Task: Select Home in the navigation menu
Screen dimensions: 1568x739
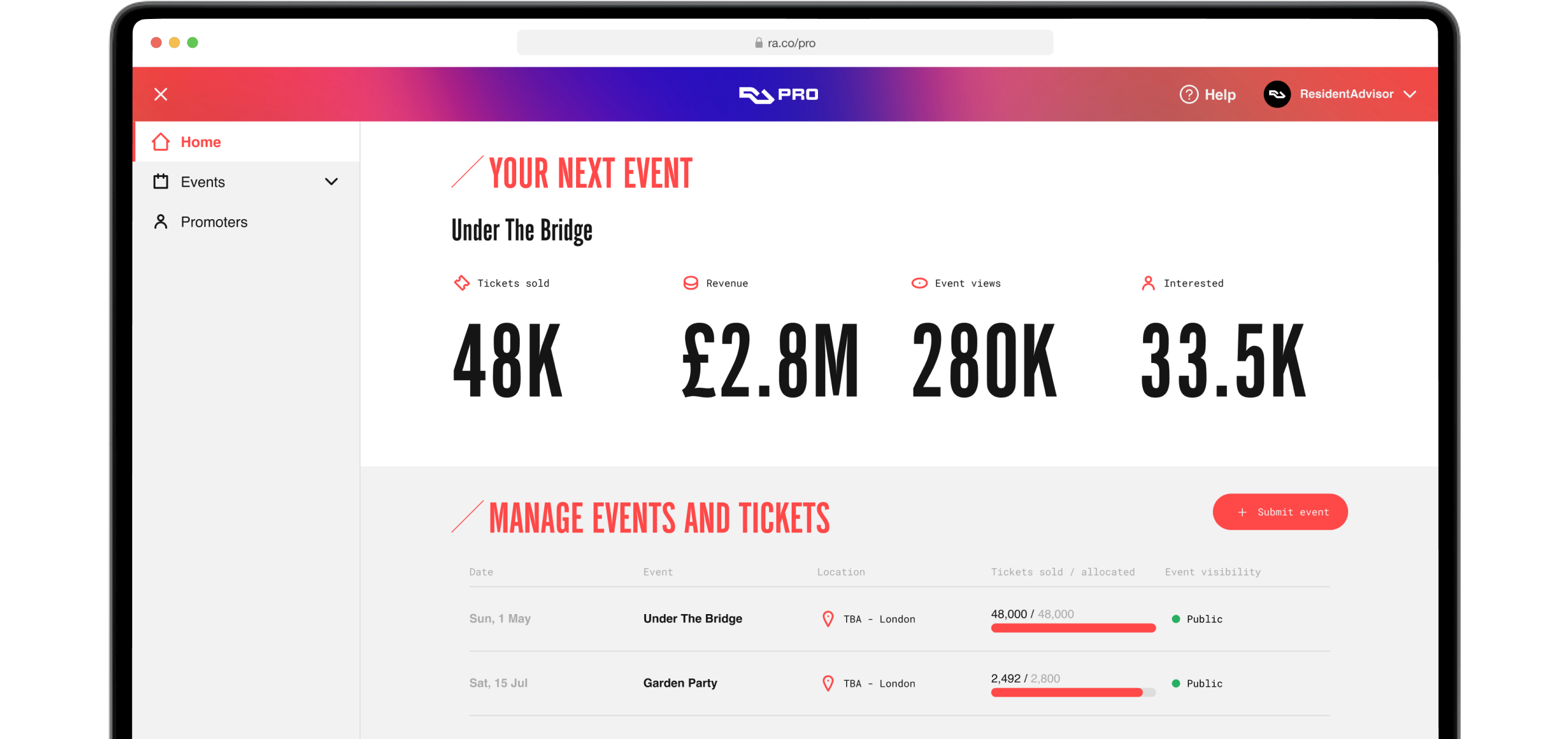Action: tap(201, 141)
